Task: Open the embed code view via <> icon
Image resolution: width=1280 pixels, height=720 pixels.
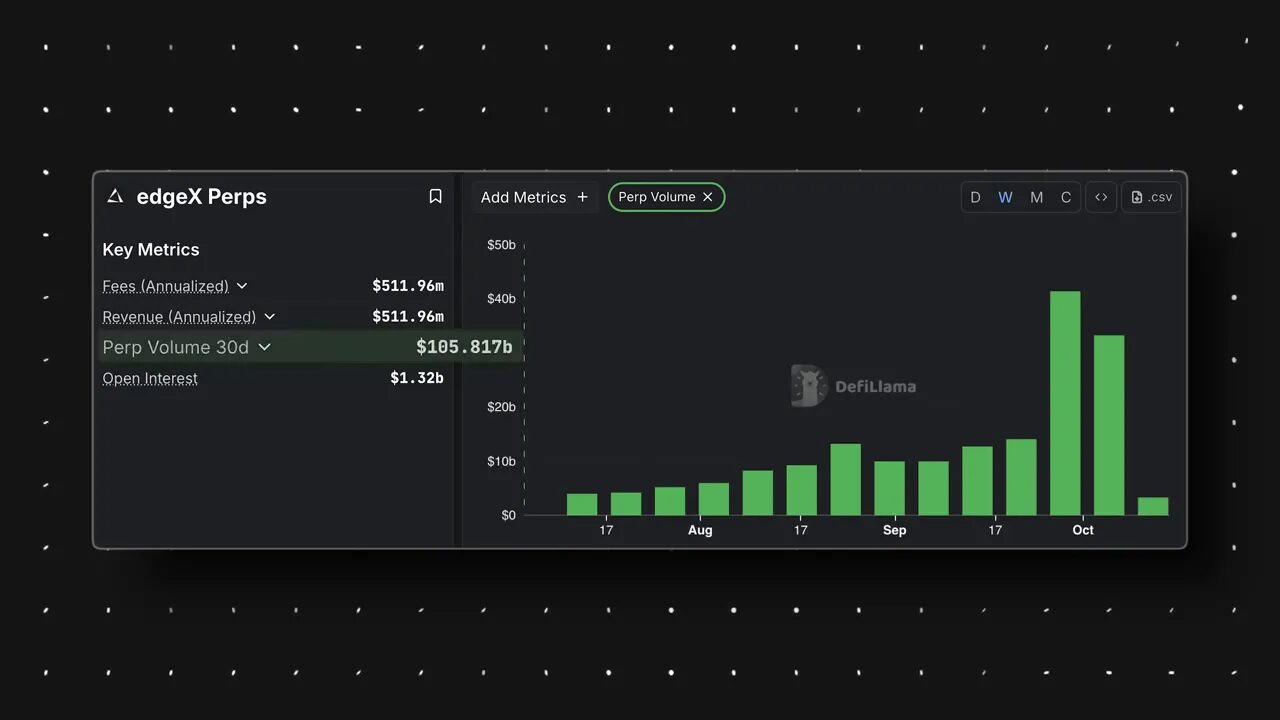Action: coord(1100,197)
